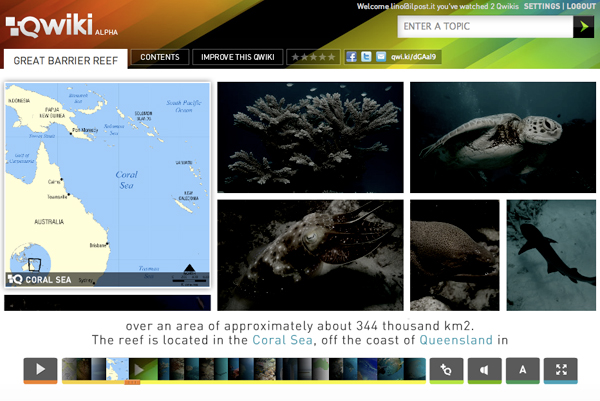Click the Improve This Qwiki button
Screen dimensions: 600x401
point(237,58)
